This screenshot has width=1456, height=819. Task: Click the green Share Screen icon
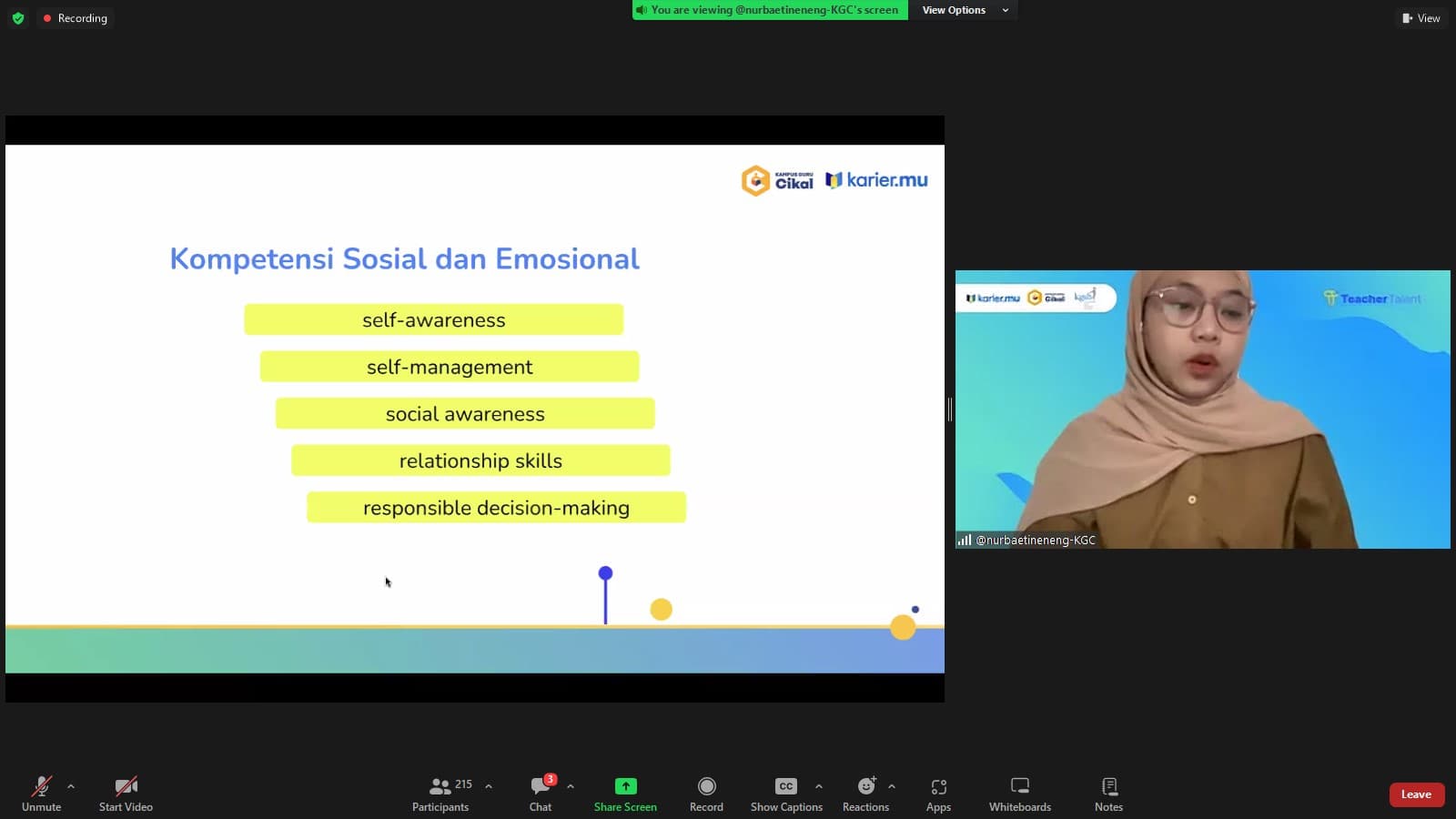click(625, 786)
